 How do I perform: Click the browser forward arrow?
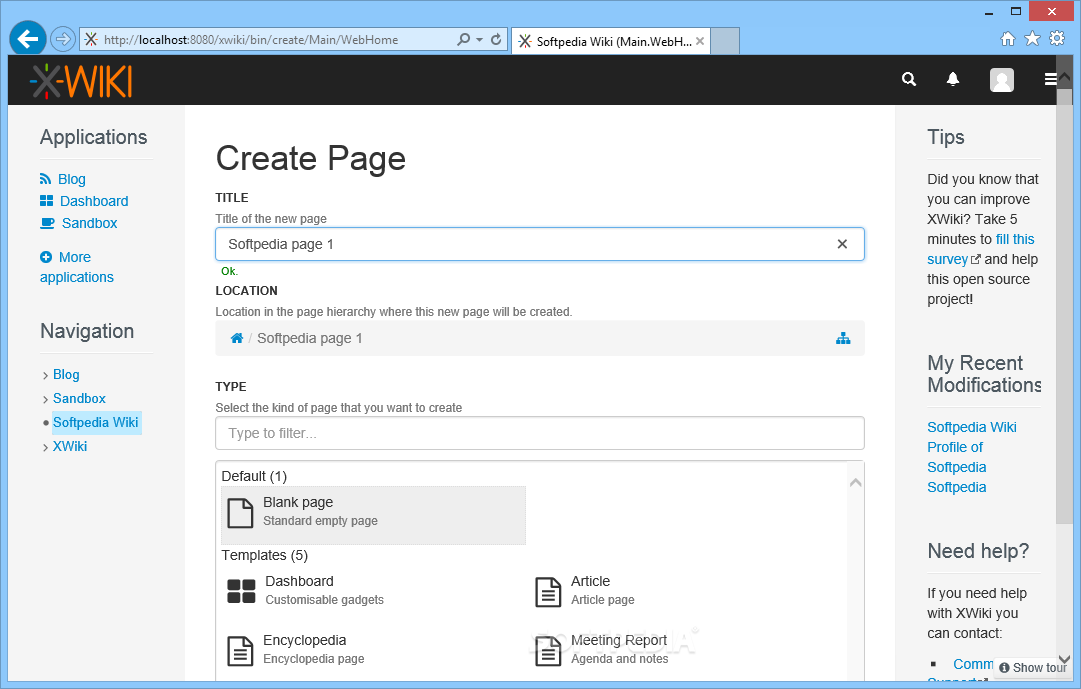(x=63, y=39)
